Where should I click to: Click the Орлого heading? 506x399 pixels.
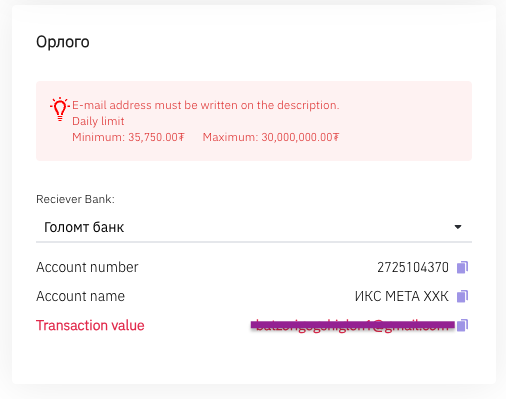(x=63, y=42)
